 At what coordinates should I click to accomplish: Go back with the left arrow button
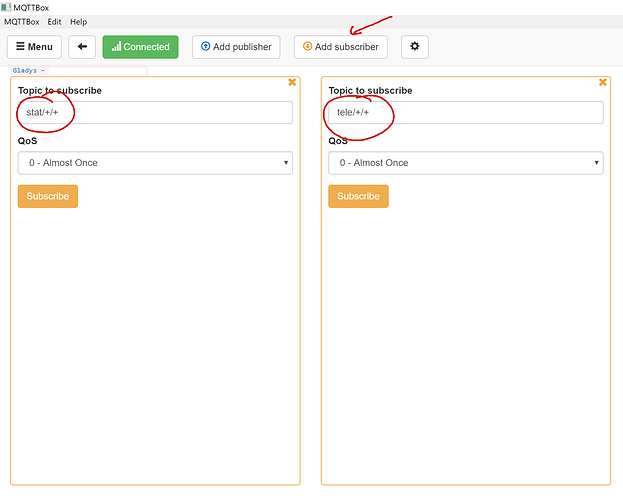[x=82, y=47]
